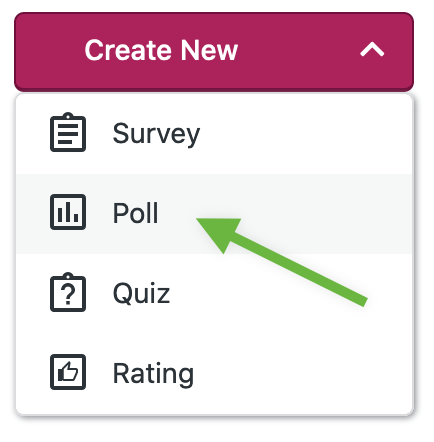Choose the Rating text label
Screen dimensions: 434x442
click(x=153, y=374)
